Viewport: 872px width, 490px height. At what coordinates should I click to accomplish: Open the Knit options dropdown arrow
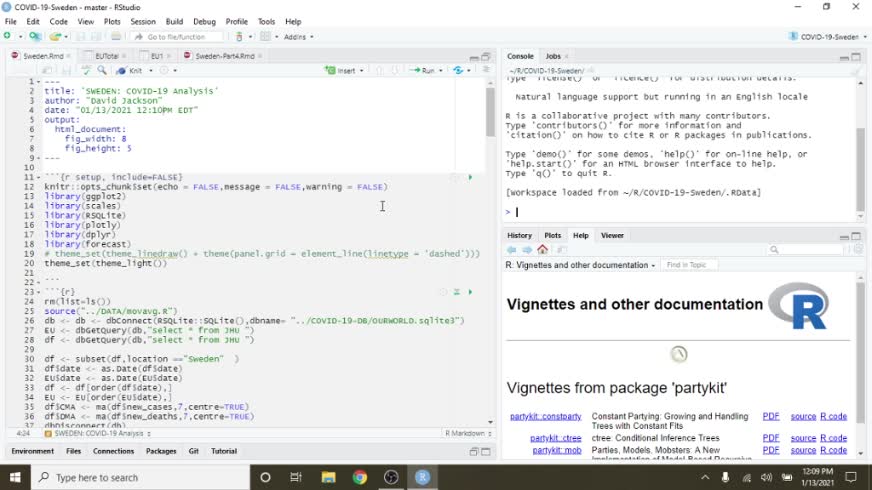pyautogui.click(x=151, y=71)
